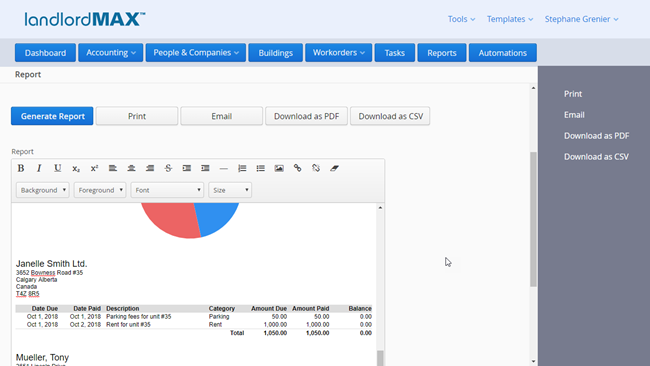
Task: Click the second indent icon
Action: pyautogui.click(x=205, y=168)
